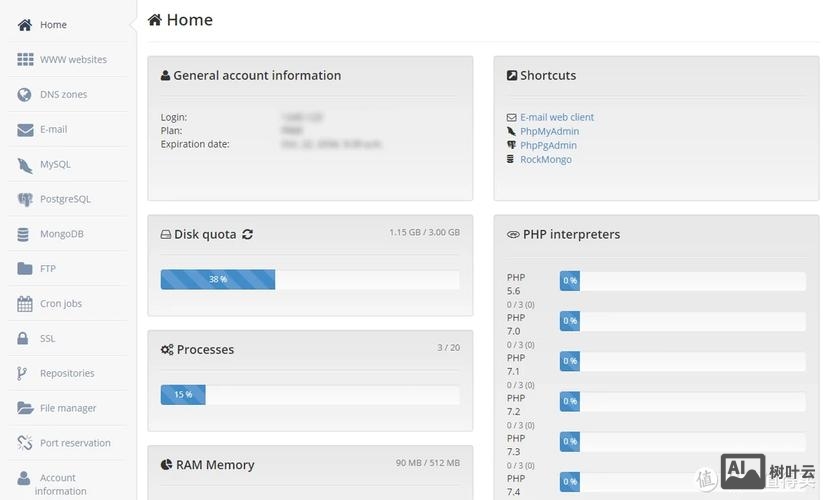Select the E-mail envelope icon
Screen dimensions: 823x500
[x=25, y=130]
